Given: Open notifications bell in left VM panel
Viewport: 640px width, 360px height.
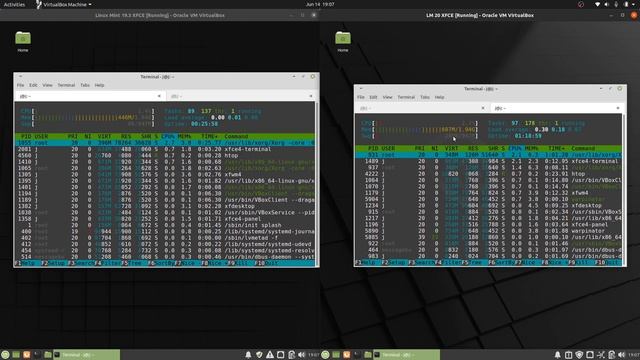Looking at the screenshot, I should pos(248,355).
